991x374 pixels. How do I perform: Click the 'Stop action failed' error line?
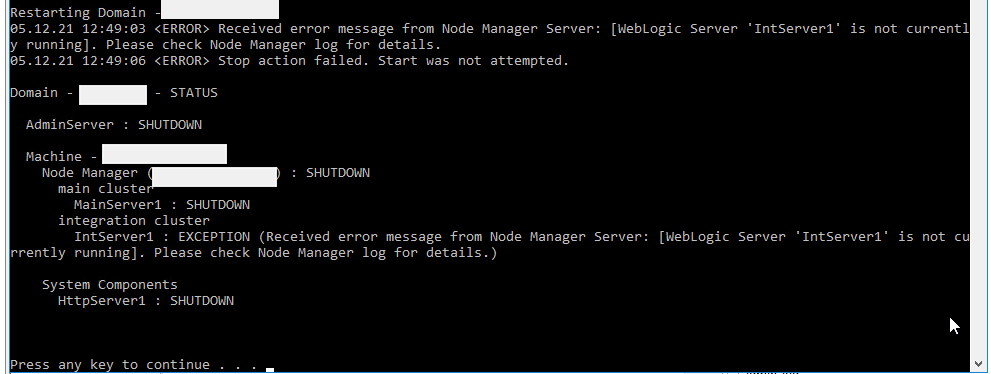pos(289,61)
